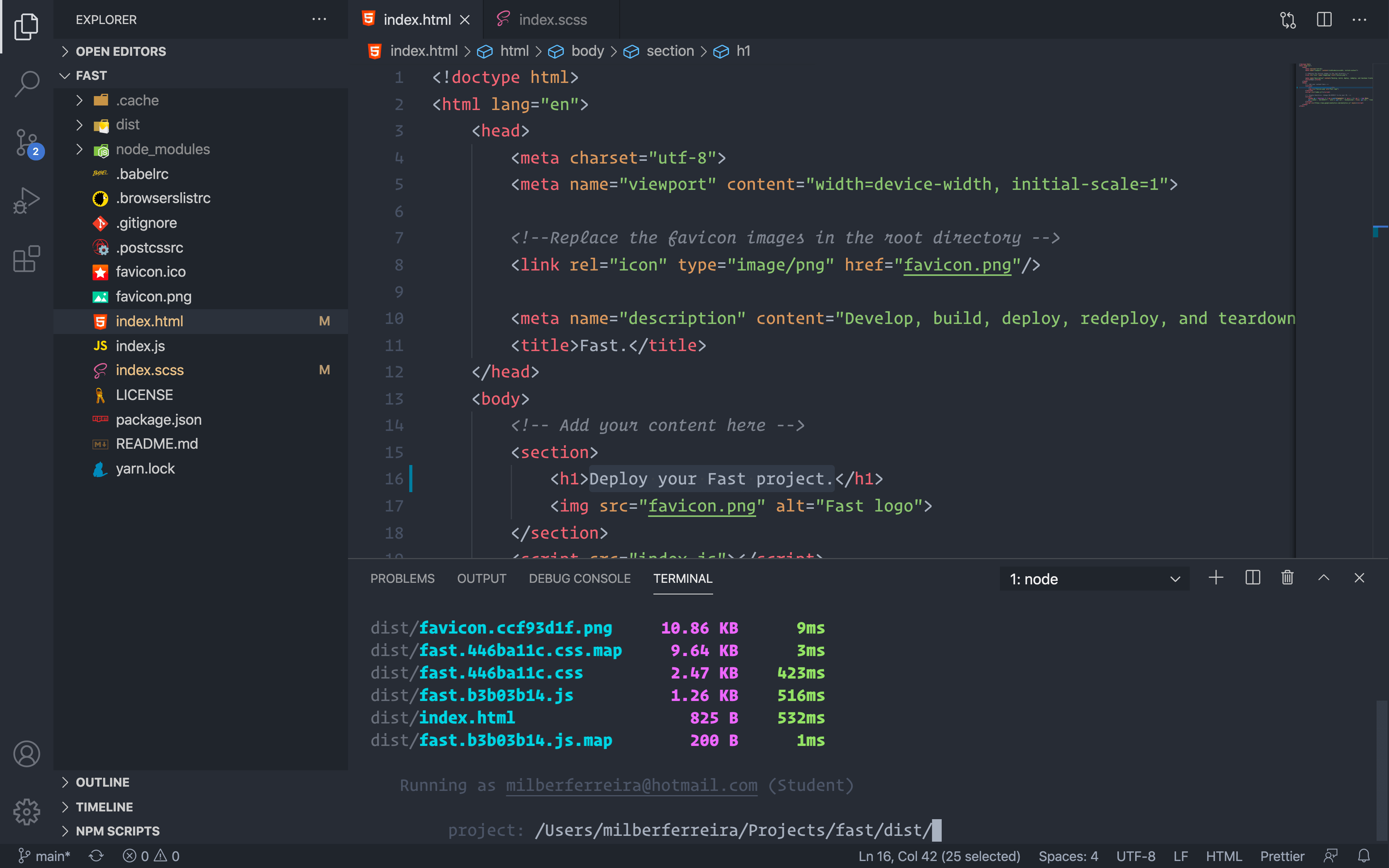Open the Search view in activity bar
Image resolution: width=1389 pixels, height=868 pixels.
pyautogui.click(x=26, y=84)
